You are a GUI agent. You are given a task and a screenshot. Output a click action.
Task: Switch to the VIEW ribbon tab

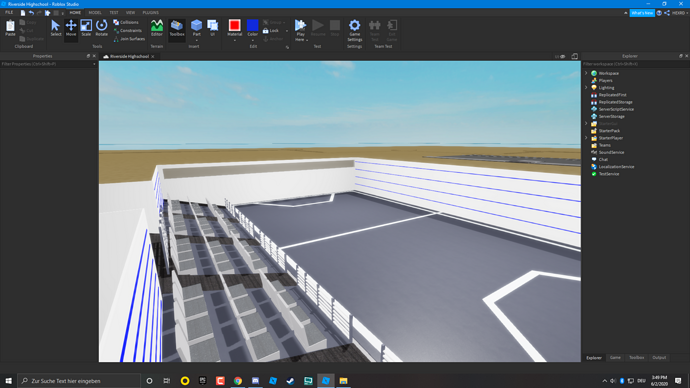click(x=130, y=13)
